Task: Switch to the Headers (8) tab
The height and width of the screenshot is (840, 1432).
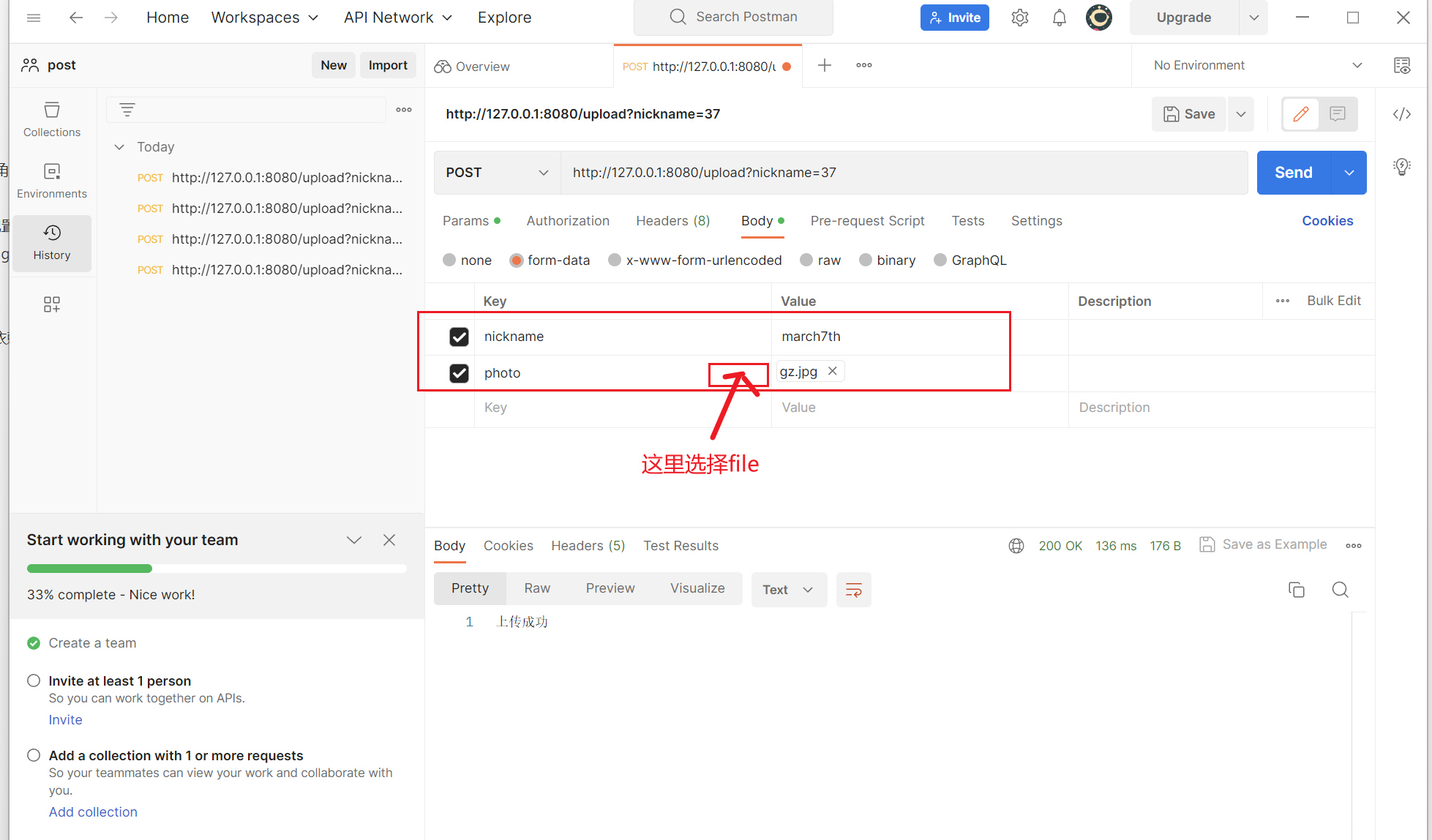Action: click(x=672, y=221)
